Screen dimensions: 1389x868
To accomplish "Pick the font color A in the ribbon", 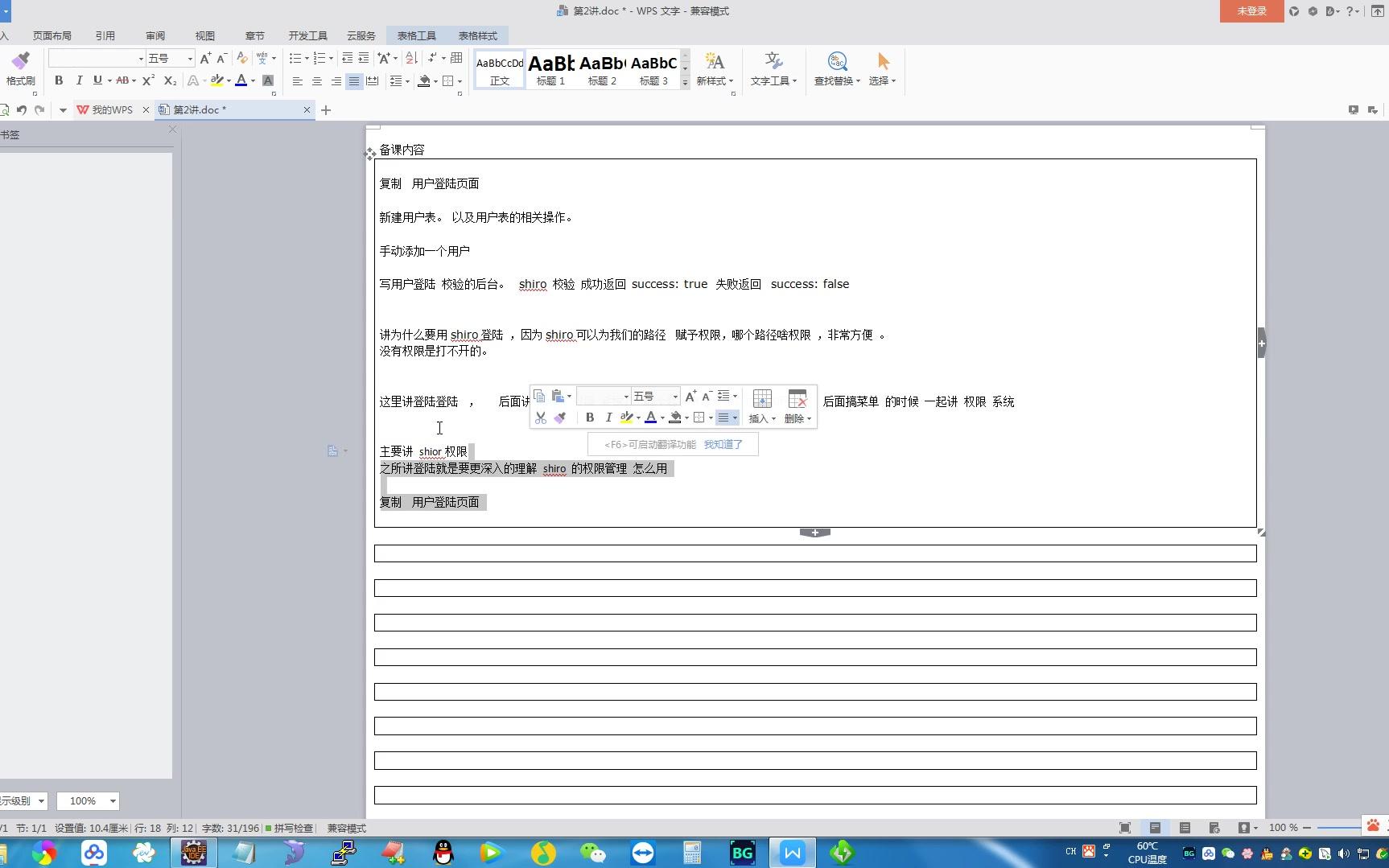I will (x=241, y=80).
